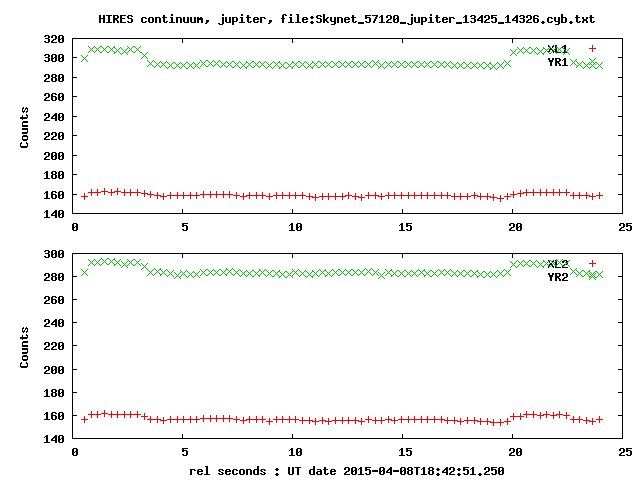Screen dimensions: 640x480
Task: Click the 200 y-axis tick on upper plot
Action: [x=54, y=156]
